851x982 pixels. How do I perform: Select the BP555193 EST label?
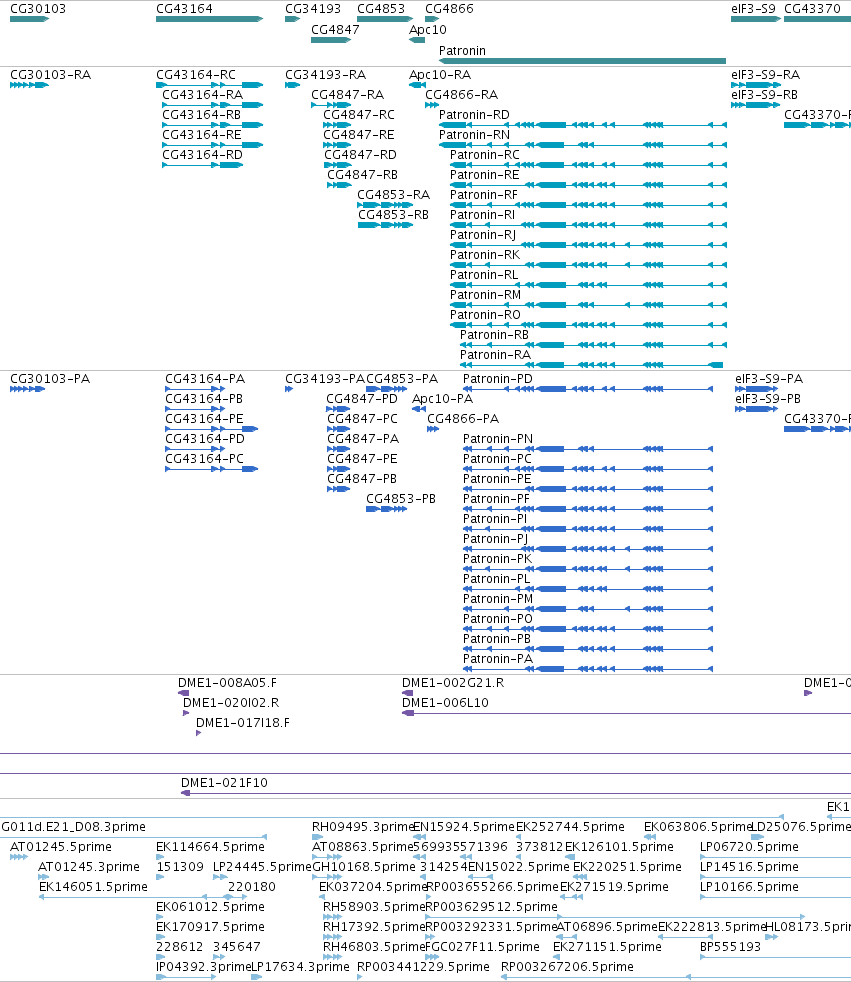pos(730,948)
